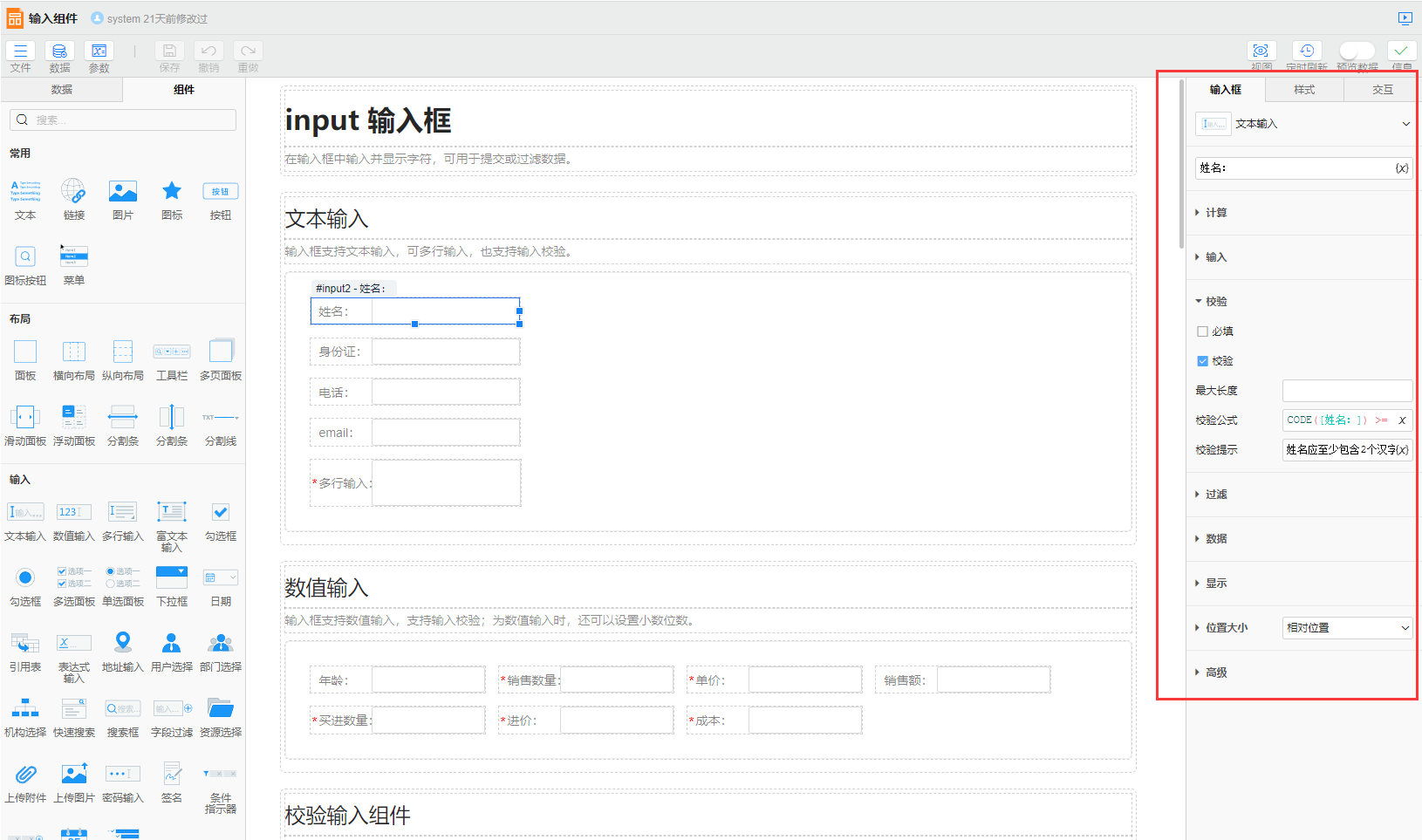Click the 按钮 button component

click(x=221, y=191)
